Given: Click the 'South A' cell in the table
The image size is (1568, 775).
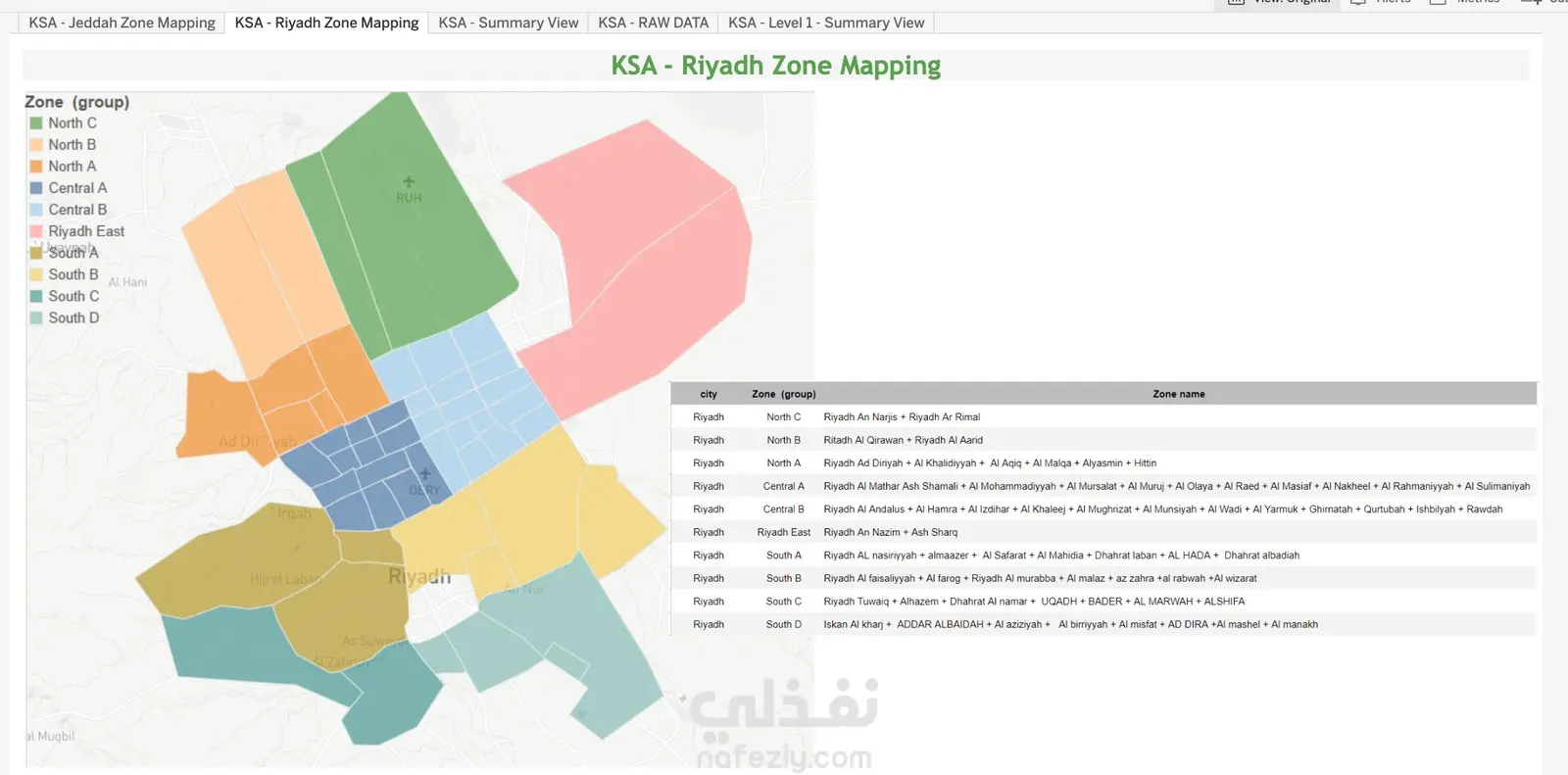Looking at the screenshot, I should coord(784,556).
